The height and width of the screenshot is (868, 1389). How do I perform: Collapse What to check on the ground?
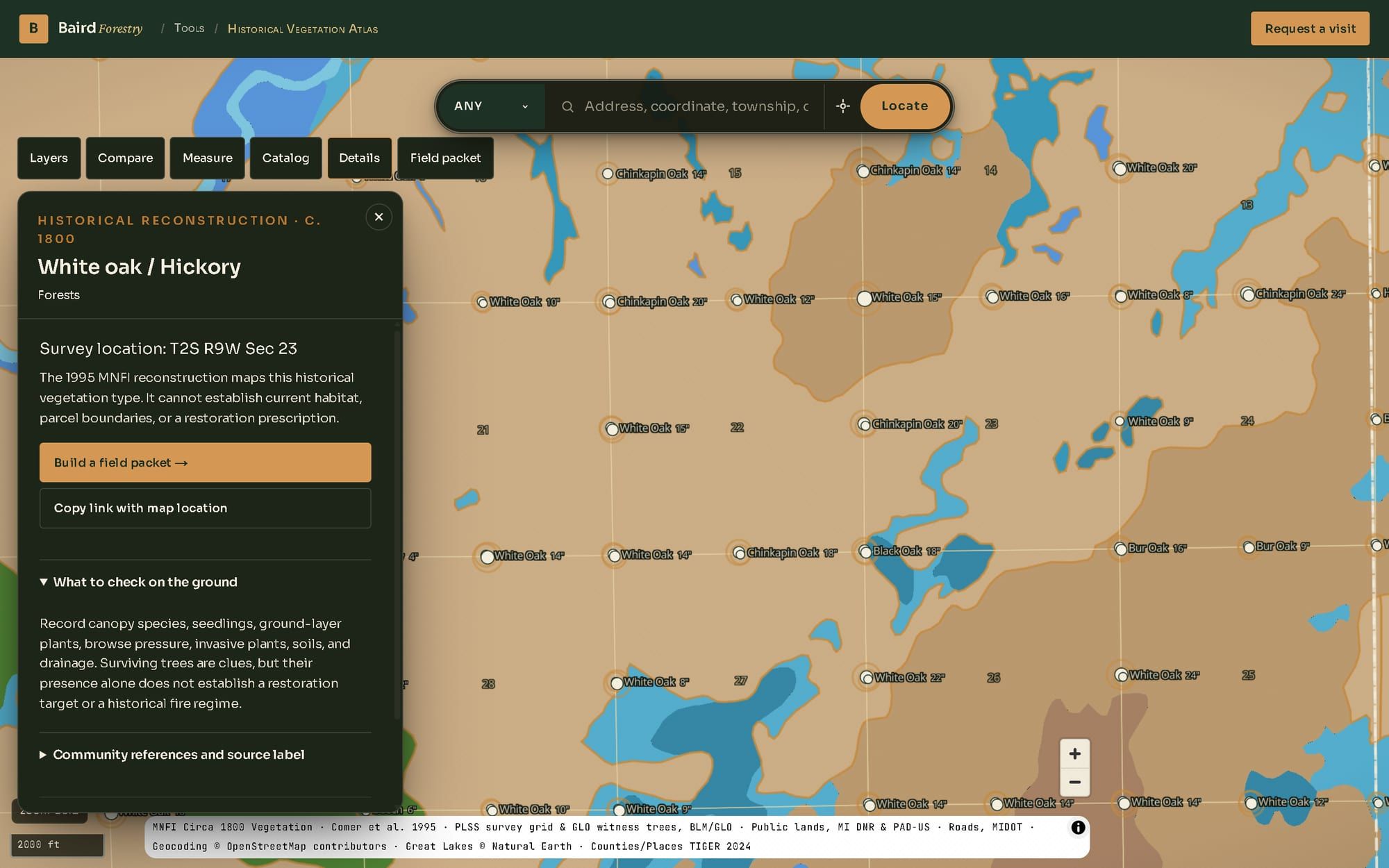(138, 582)
